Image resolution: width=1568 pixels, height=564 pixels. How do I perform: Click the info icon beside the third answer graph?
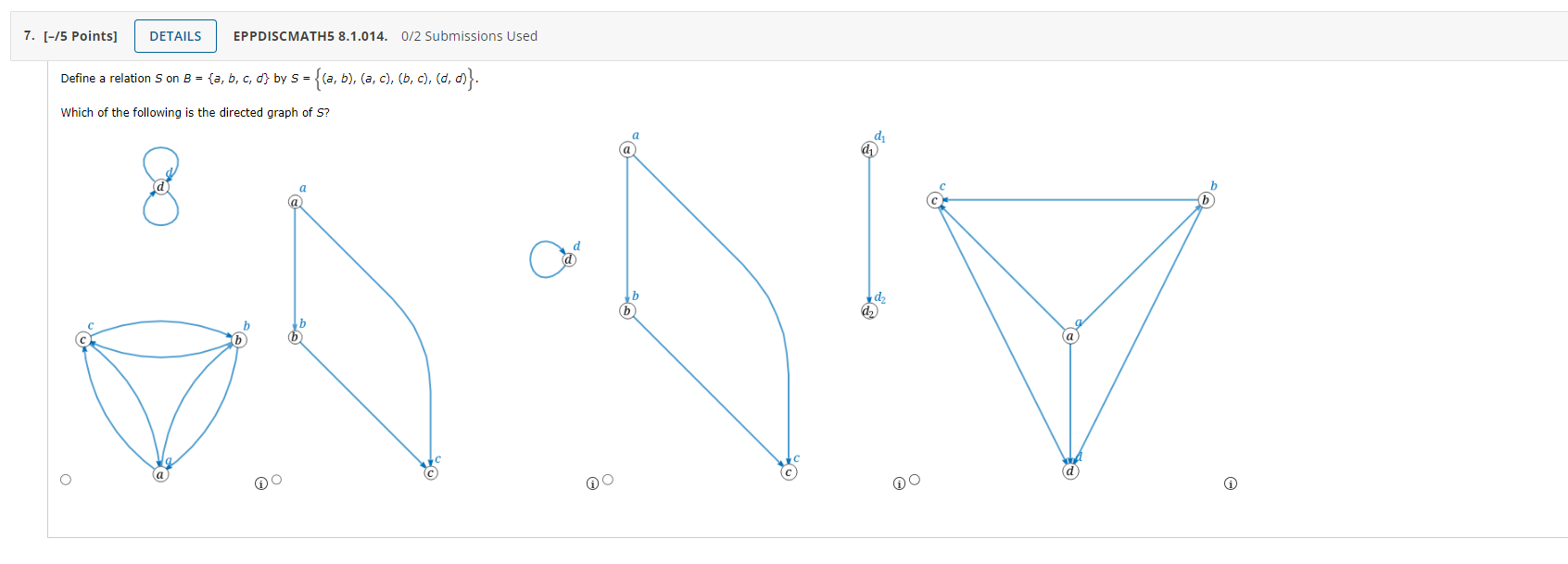(x=593, y=483)
